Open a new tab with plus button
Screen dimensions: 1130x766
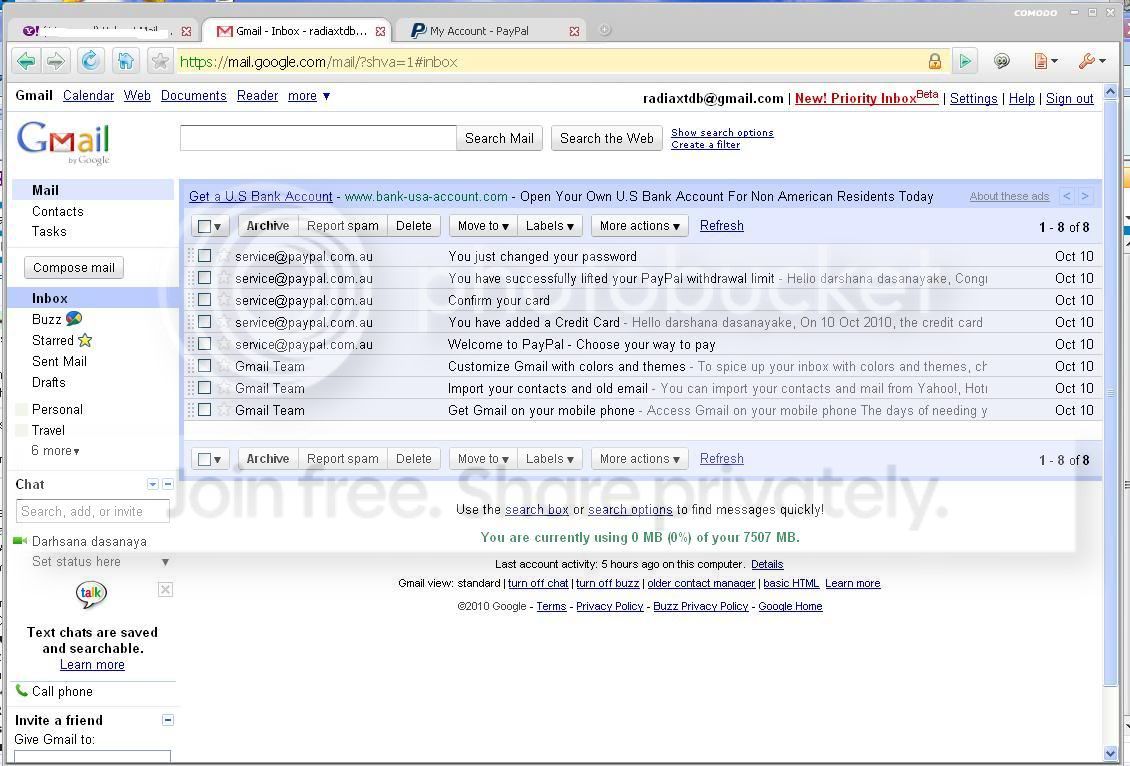coord(605,30)
